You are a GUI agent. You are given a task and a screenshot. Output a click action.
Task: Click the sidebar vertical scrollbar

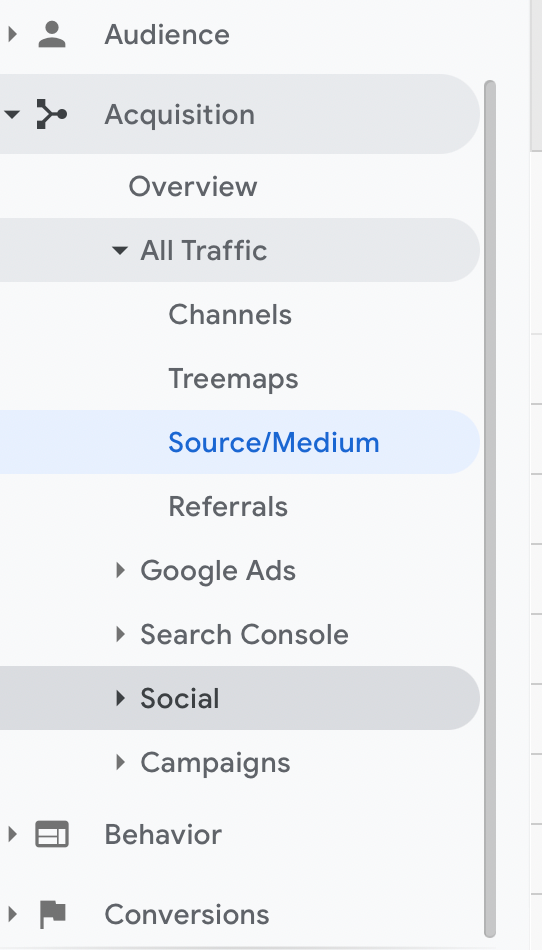(x=490, y=509)
